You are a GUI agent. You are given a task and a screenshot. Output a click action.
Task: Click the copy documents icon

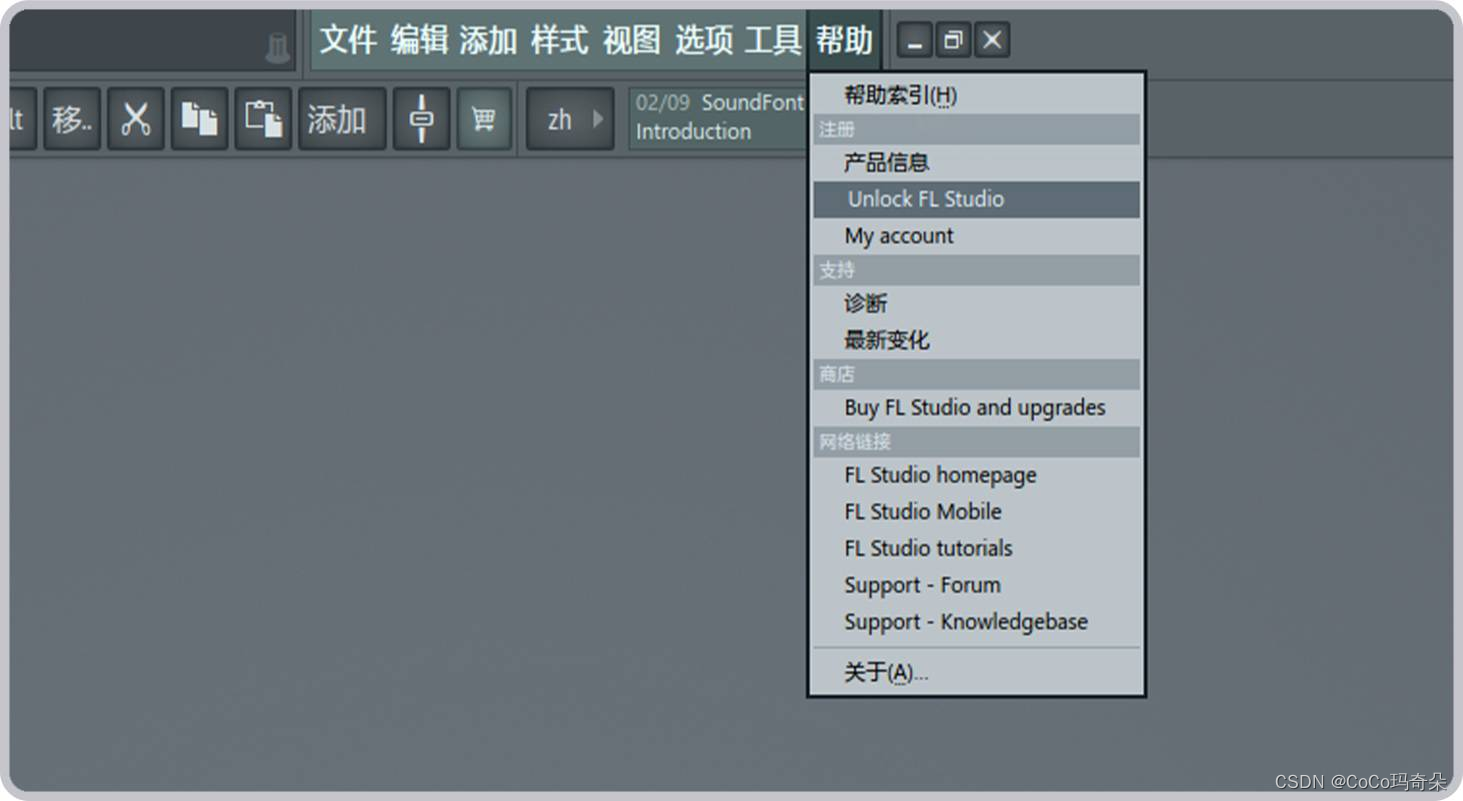coord(199,119)
